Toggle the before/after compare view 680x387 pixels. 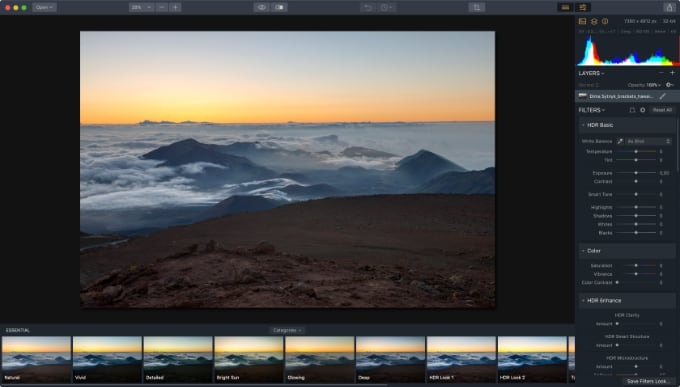tap(280, 7)
